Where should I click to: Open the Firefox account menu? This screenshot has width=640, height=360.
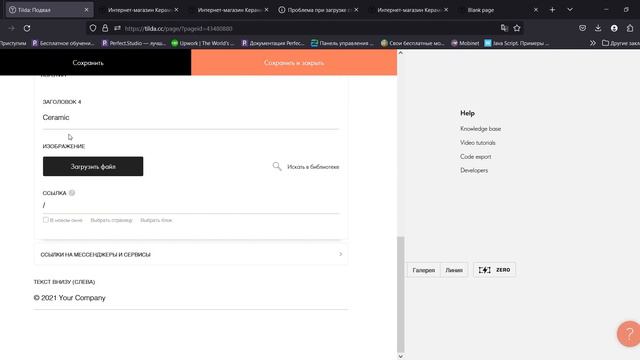pos(614,28)
